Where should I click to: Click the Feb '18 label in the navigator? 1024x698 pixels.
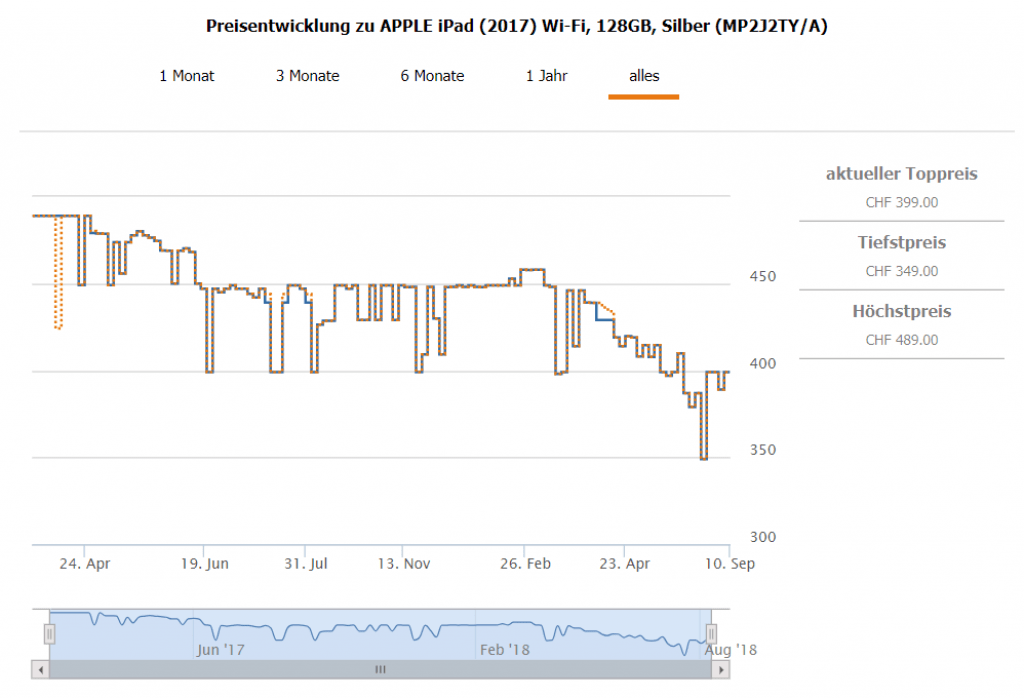point(505,650)
